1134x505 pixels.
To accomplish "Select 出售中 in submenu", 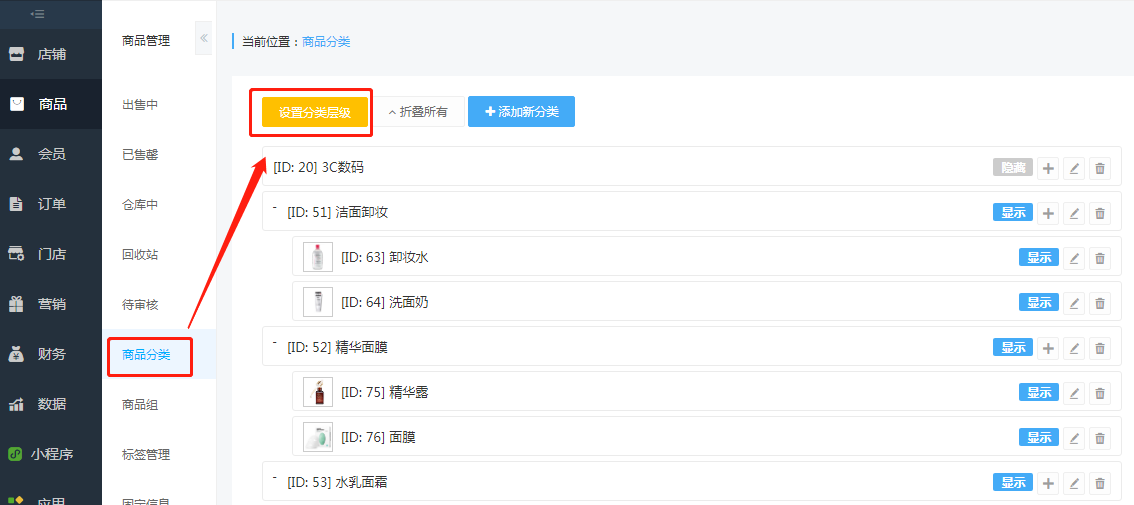I will [x=140, y=105].
